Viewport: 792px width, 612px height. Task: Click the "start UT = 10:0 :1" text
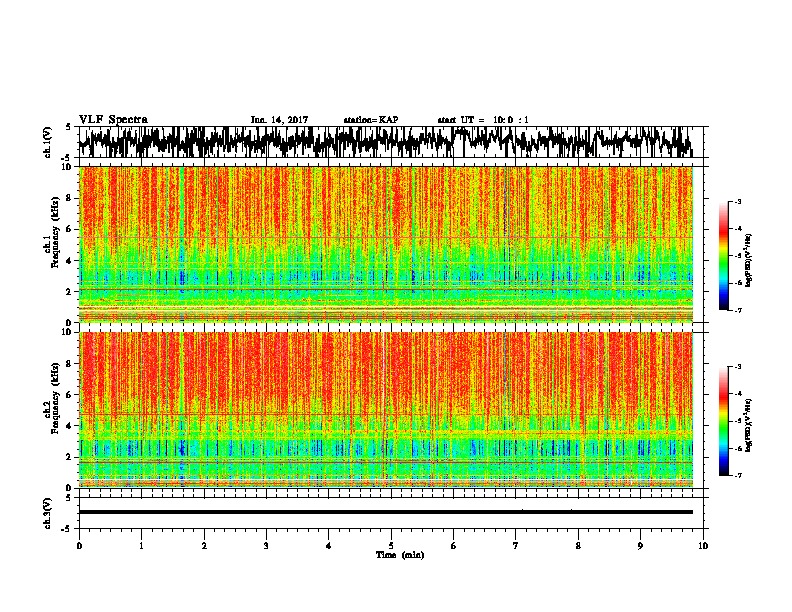click(483, 120)
